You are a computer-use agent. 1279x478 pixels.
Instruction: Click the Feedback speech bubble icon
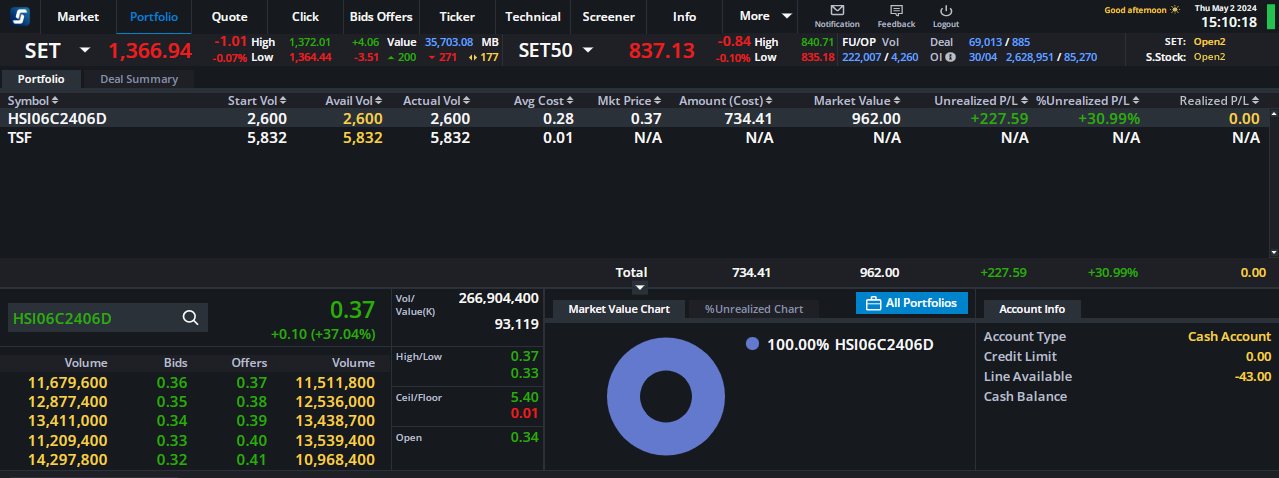895,11
